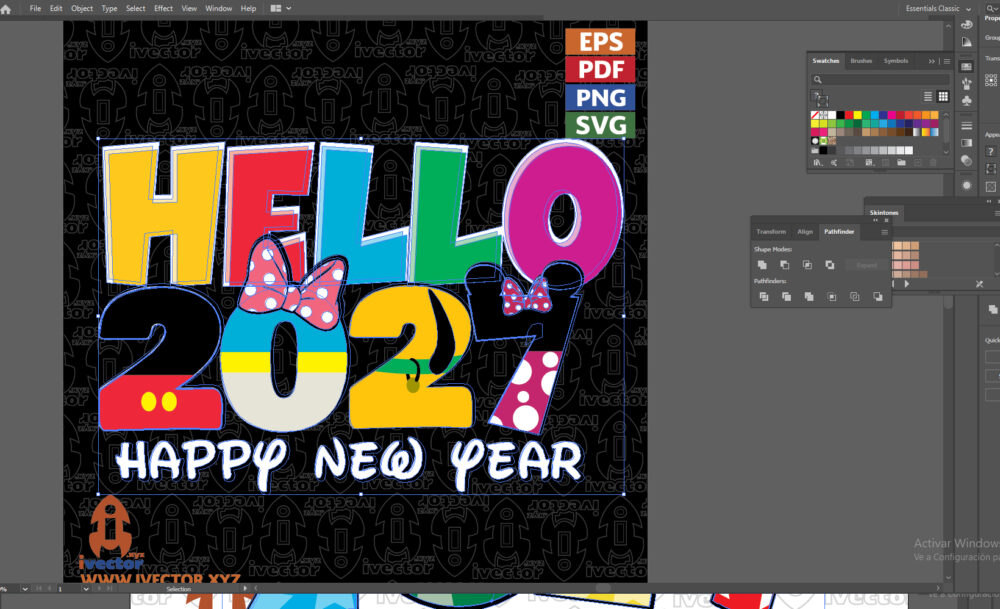Screen dimensions: 1000x609
Task: Pick the yellow swatch in first row
Action: click(x=858, y=115)
